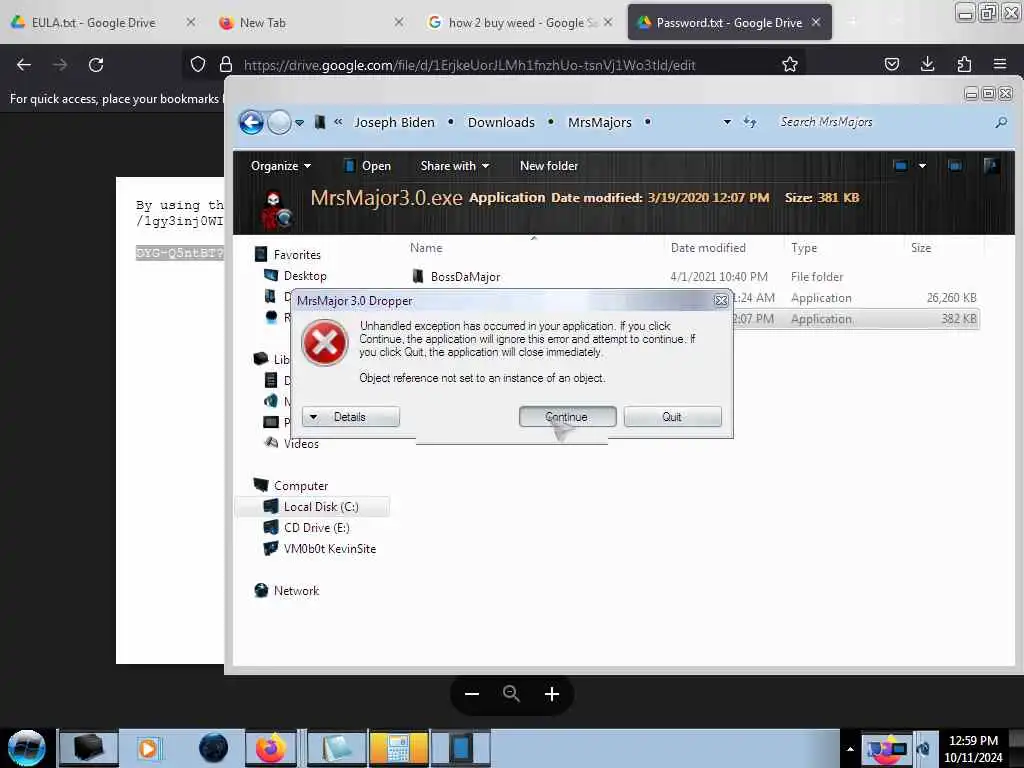The height and width of the screenshot is (768, 1024).
Task: Open the Share with menu
Action: pos(455,166)
